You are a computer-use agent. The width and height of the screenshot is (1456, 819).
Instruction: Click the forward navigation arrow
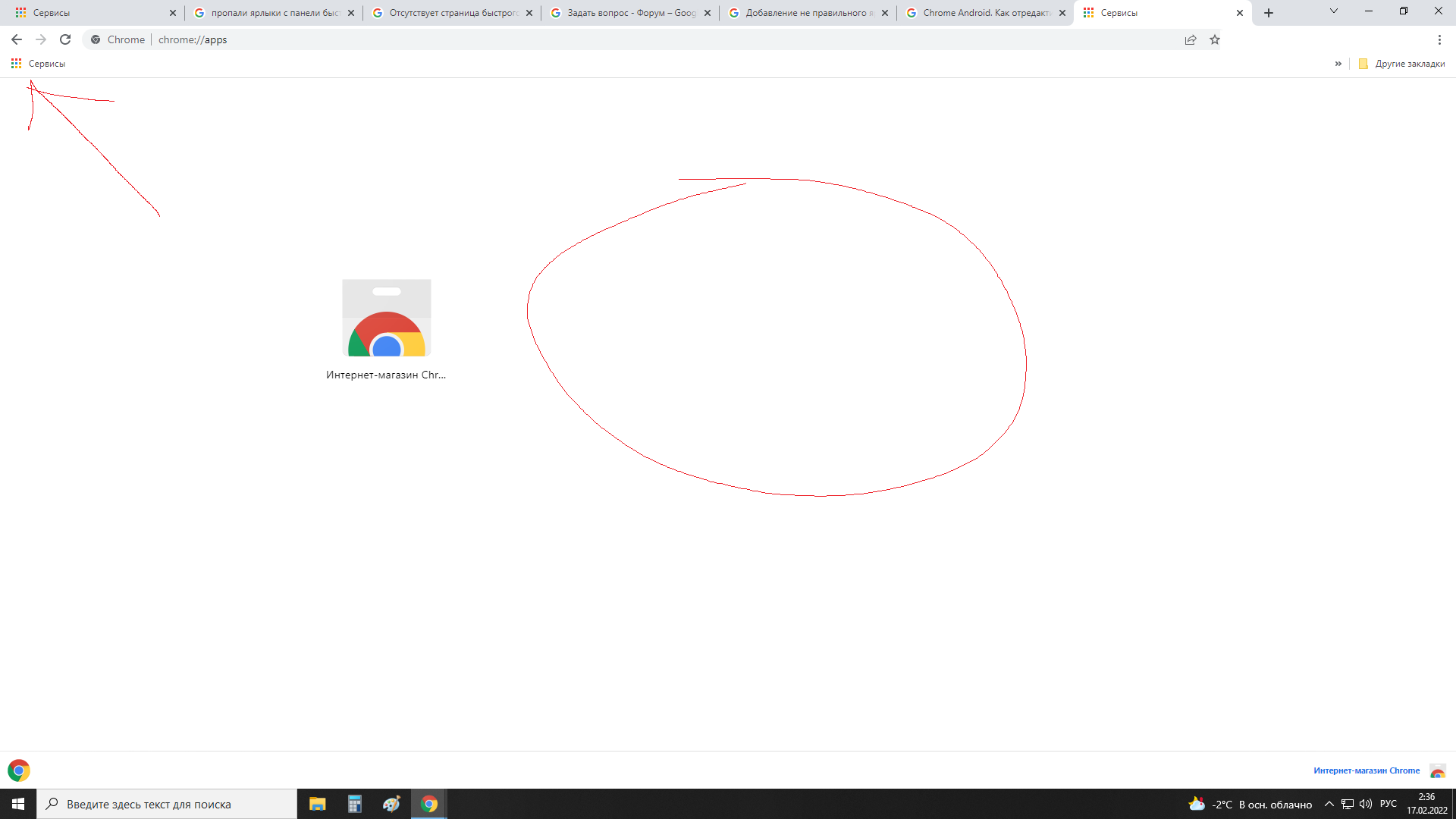[40, 39]
